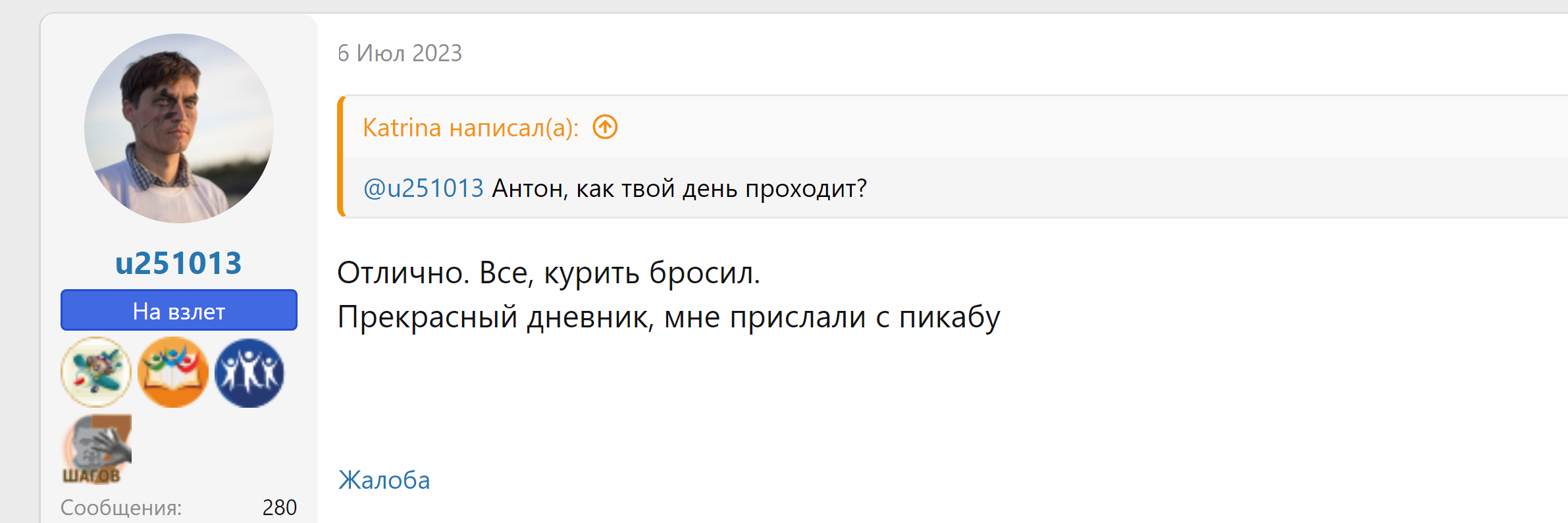
Task: Click the "@u251013" mention link
Action: (x=424, y=188)
